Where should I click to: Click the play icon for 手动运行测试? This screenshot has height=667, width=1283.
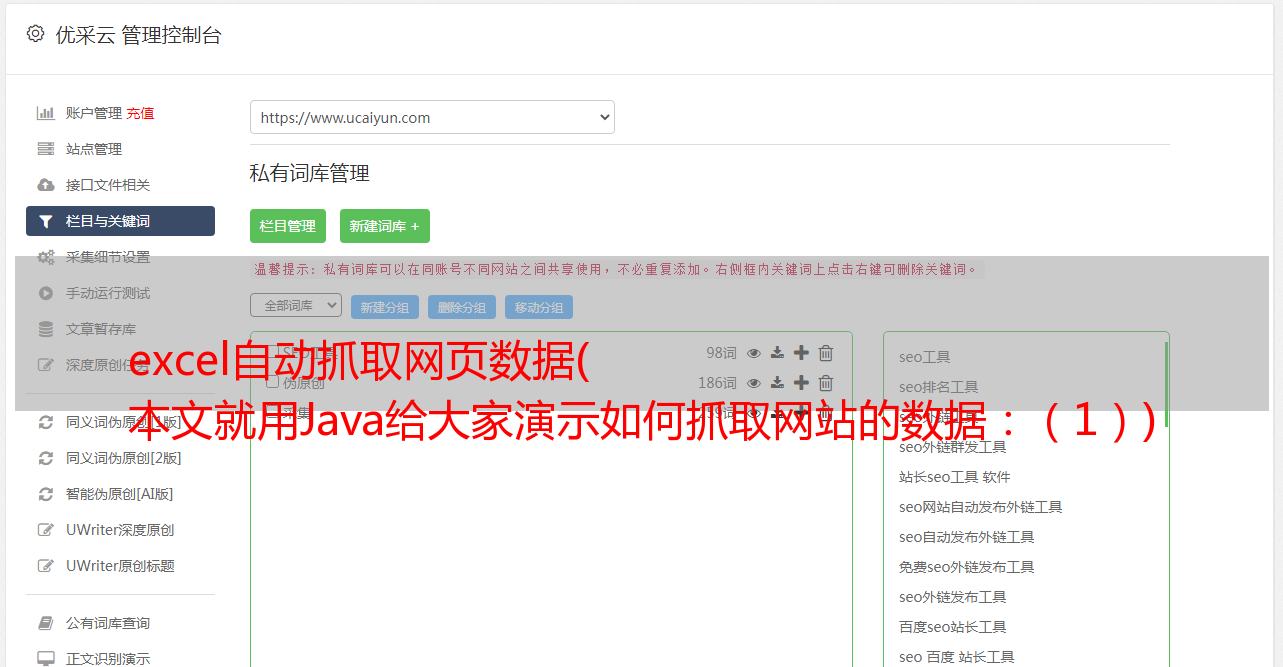[45, 293]
